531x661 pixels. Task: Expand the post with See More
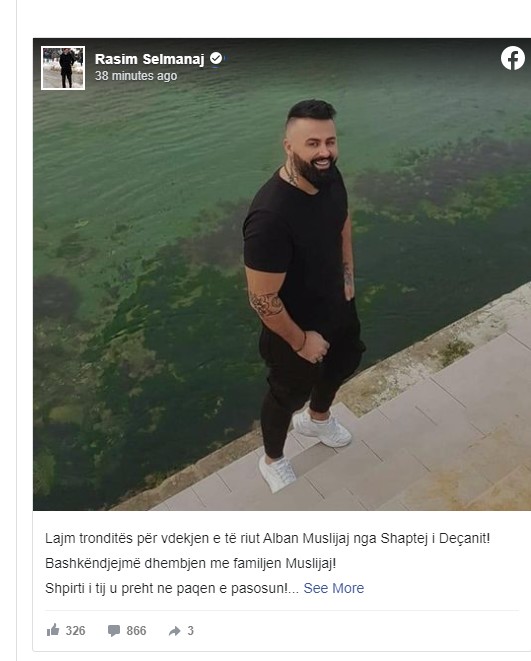[333, 588]
